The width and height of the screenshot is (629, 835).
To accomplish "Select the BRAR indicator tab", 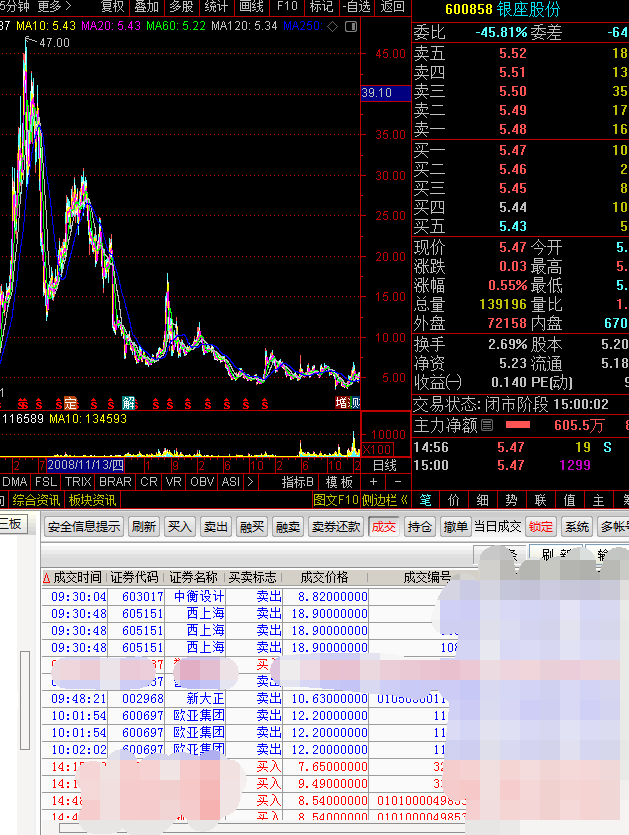I will (x=115, y=482).
